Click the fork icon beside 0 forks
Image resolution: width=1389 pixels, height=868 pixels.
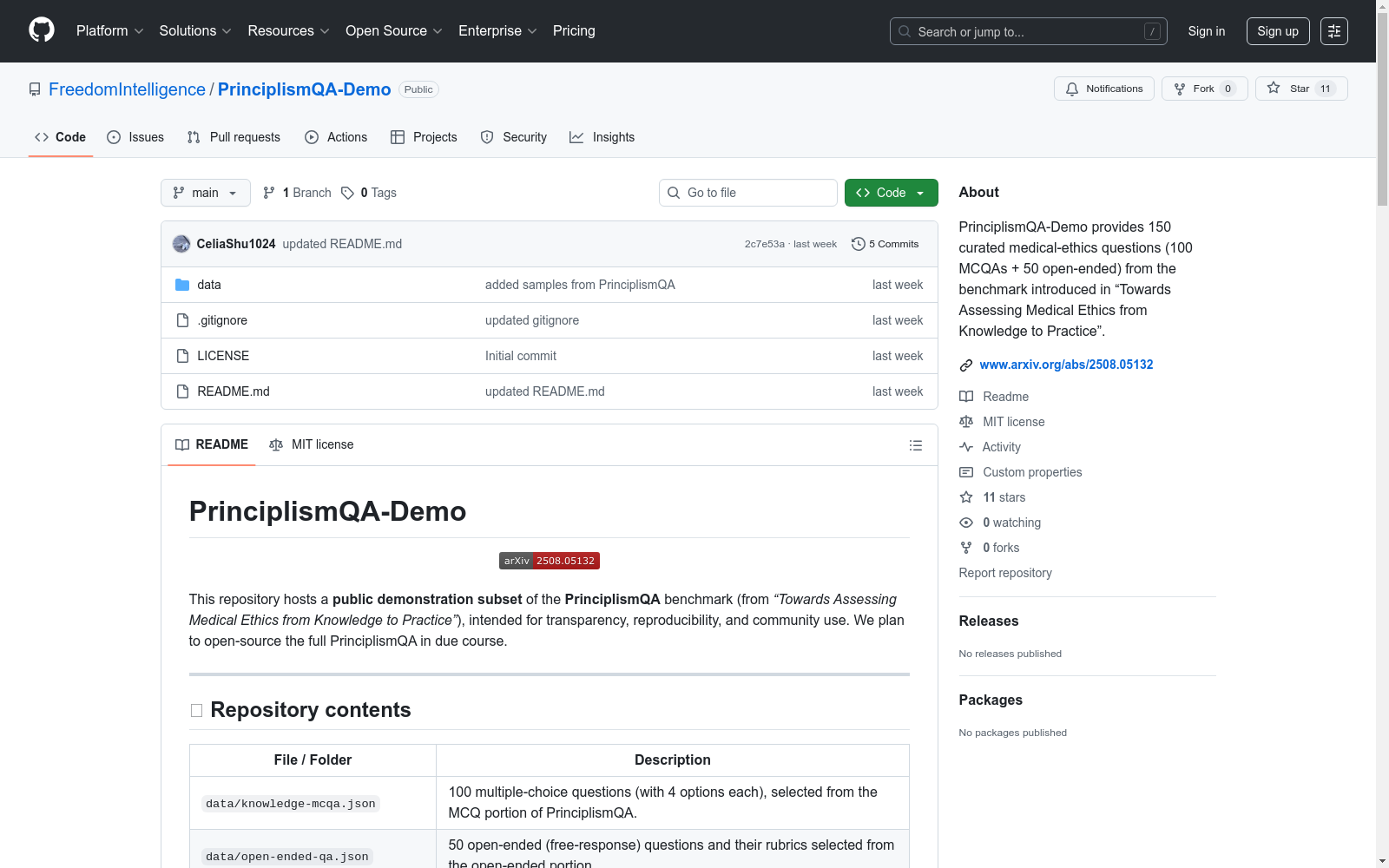tap(966, 548)
